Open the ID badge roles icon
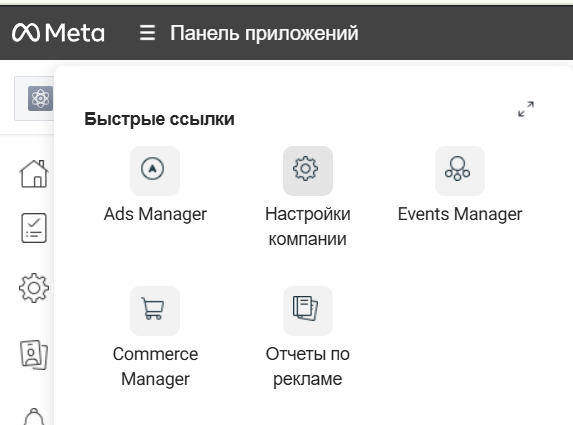 pyautogui.click(x=34, y=354)
